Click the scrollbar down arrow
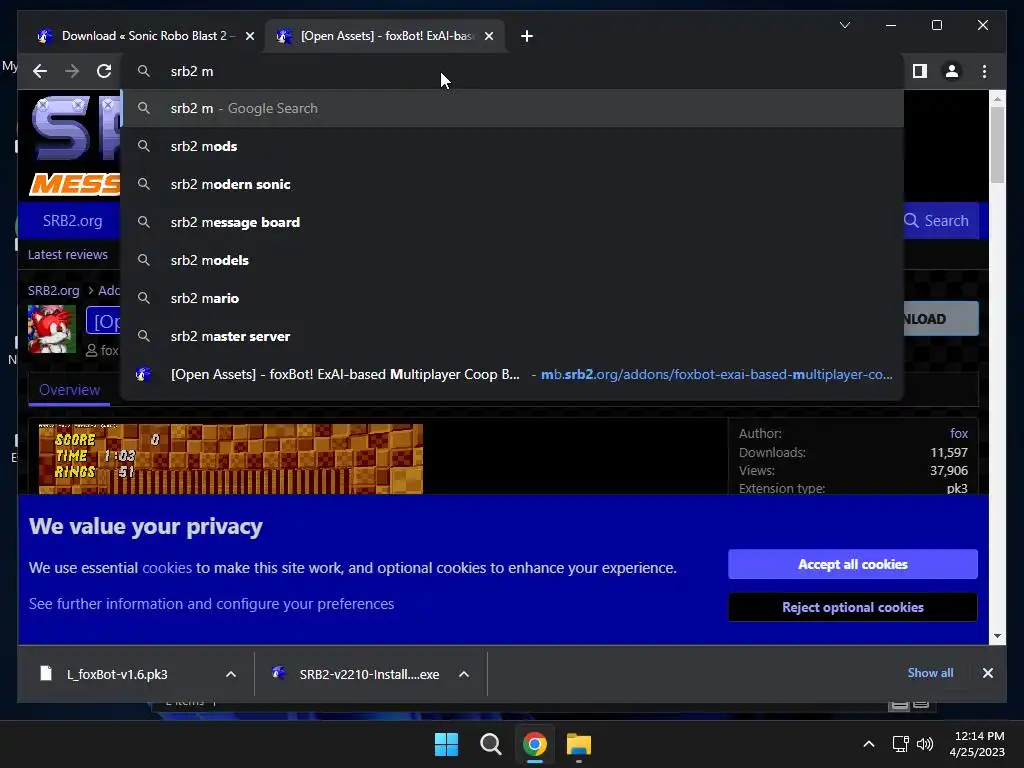 coord(997,635)
